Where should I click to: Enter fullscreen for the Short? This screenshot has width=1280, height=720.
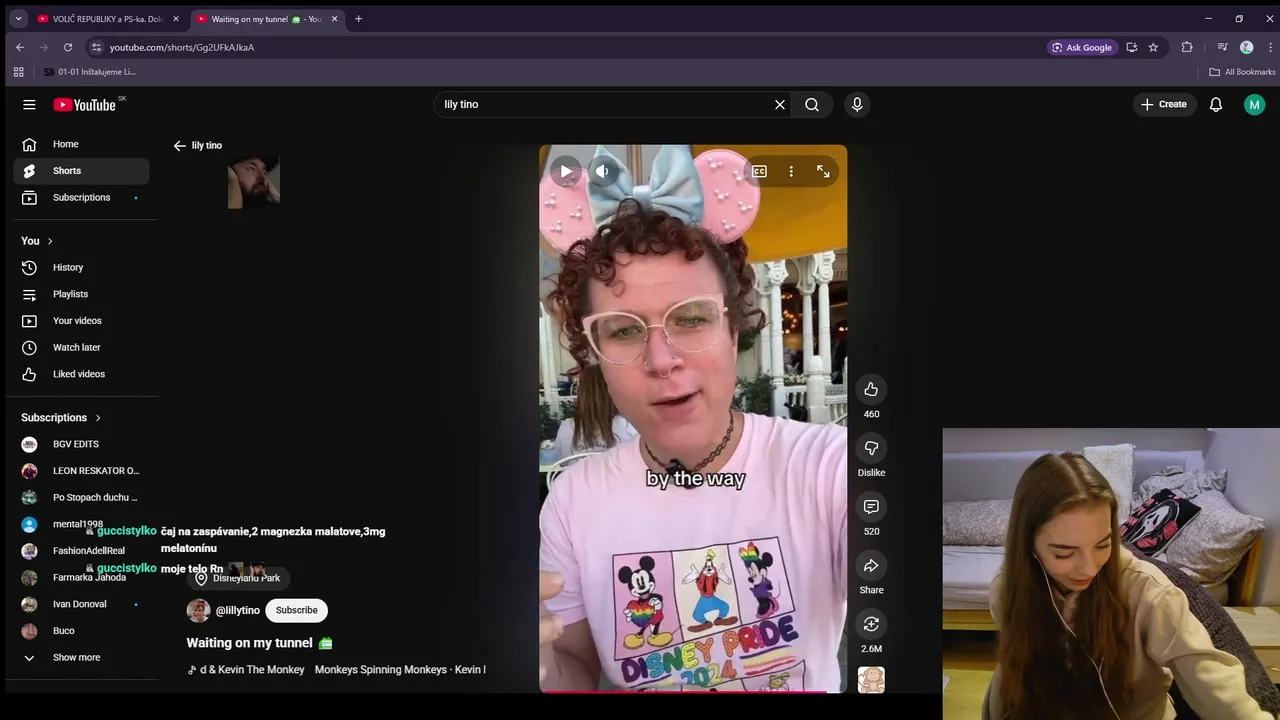pyautogui.click(x=823, y=171)
